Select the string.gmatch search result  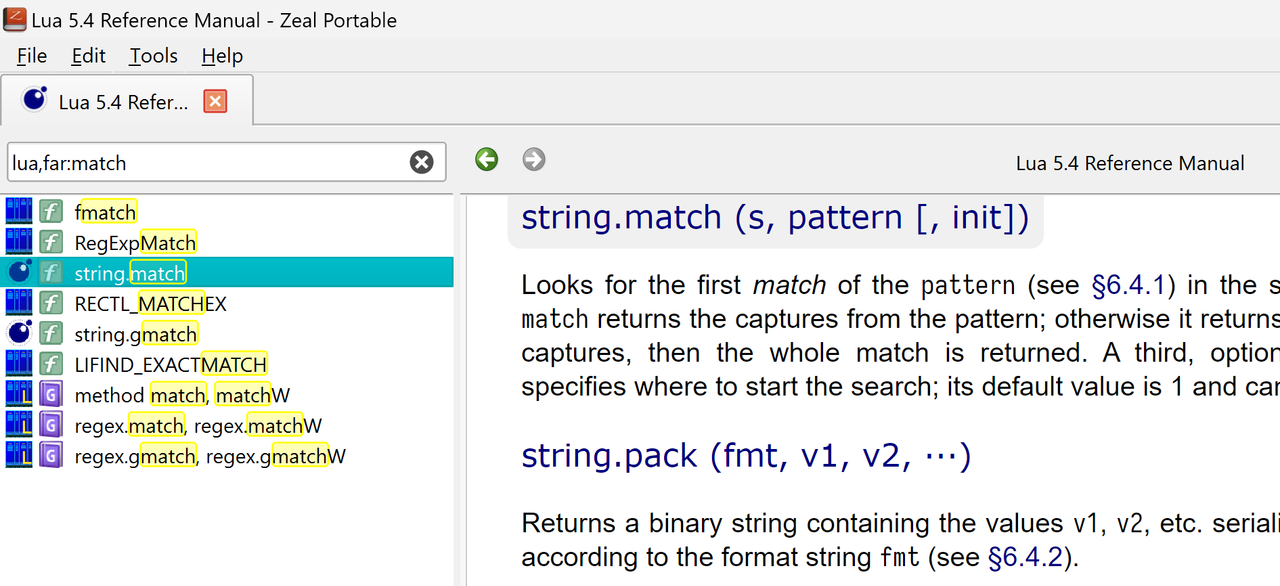point(227,333)
